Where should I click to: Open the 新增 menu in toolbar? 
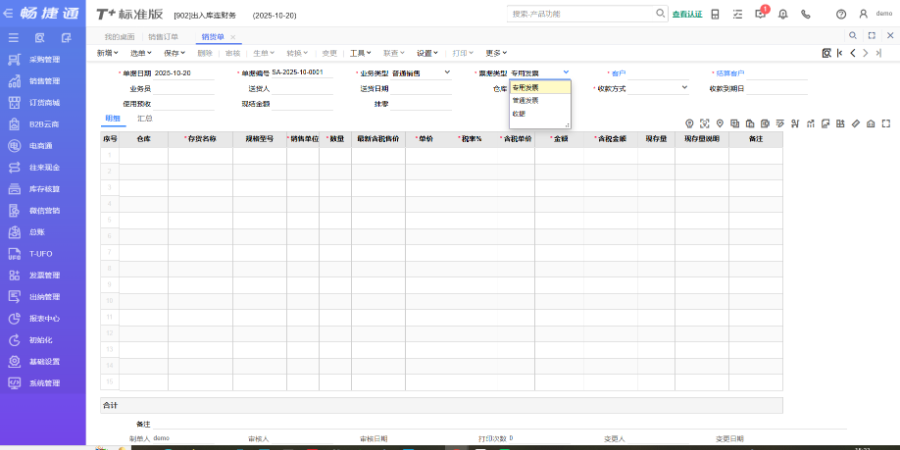(108, 53)
